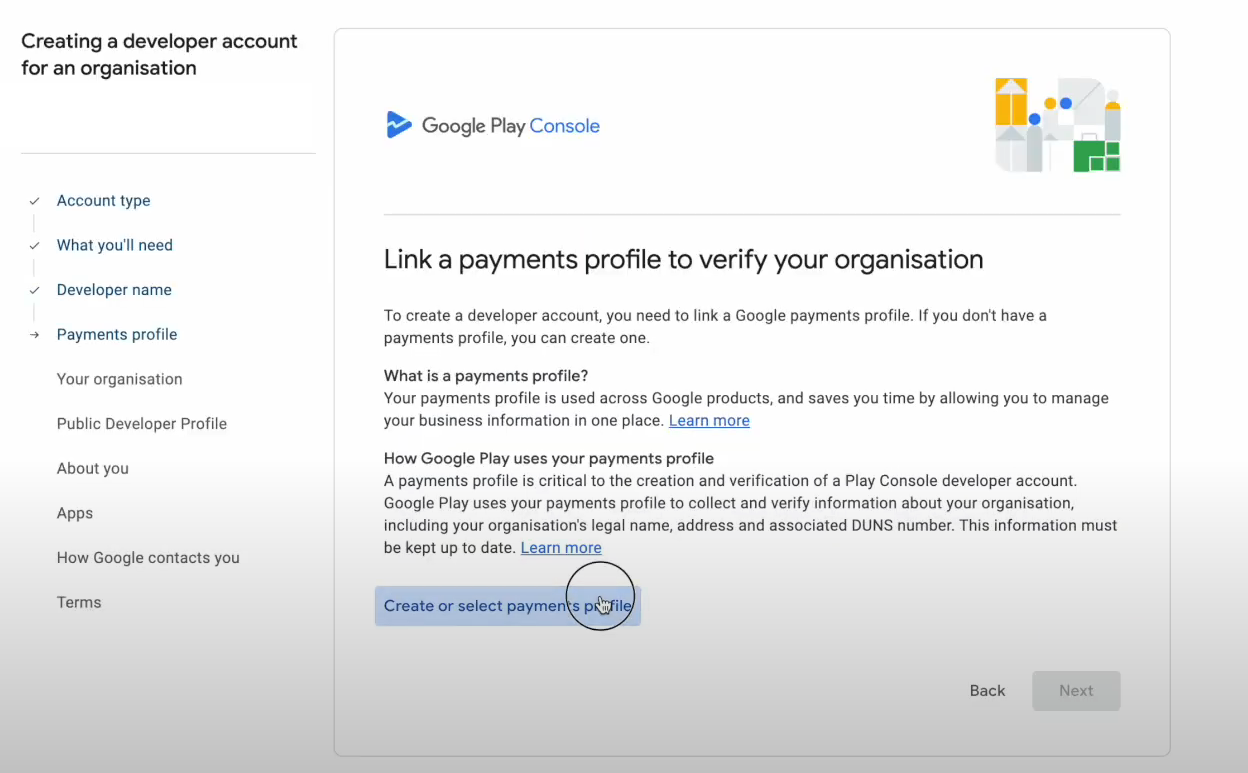Image resolution: width=1248 pixels, height=773 pixels.
Task: Click the Link a payments profile heading
Action: 684,260
